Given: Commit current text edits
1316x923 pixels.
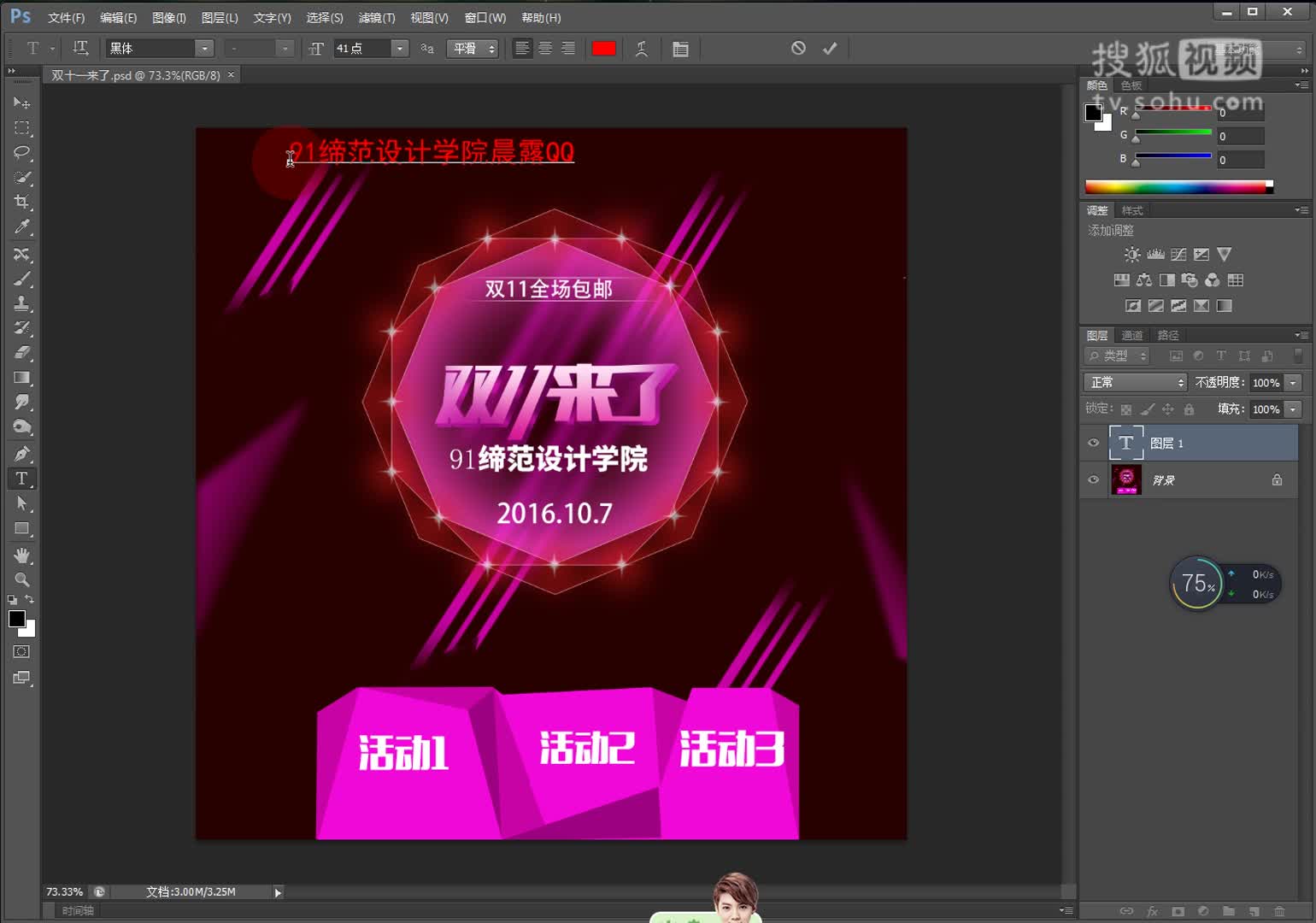Looking at the screenshot, I should click(x=830, y=48).
